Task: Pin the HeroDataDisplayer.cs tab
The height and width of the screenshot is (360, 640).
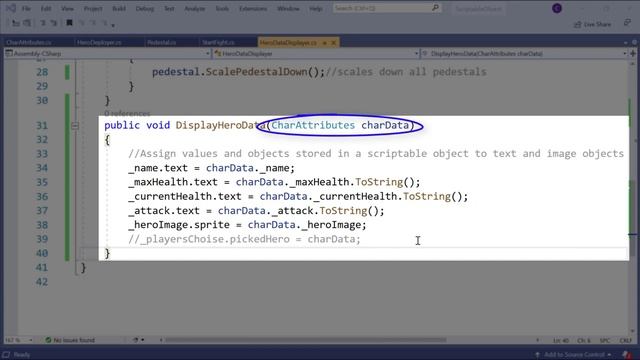Action: 324,42
